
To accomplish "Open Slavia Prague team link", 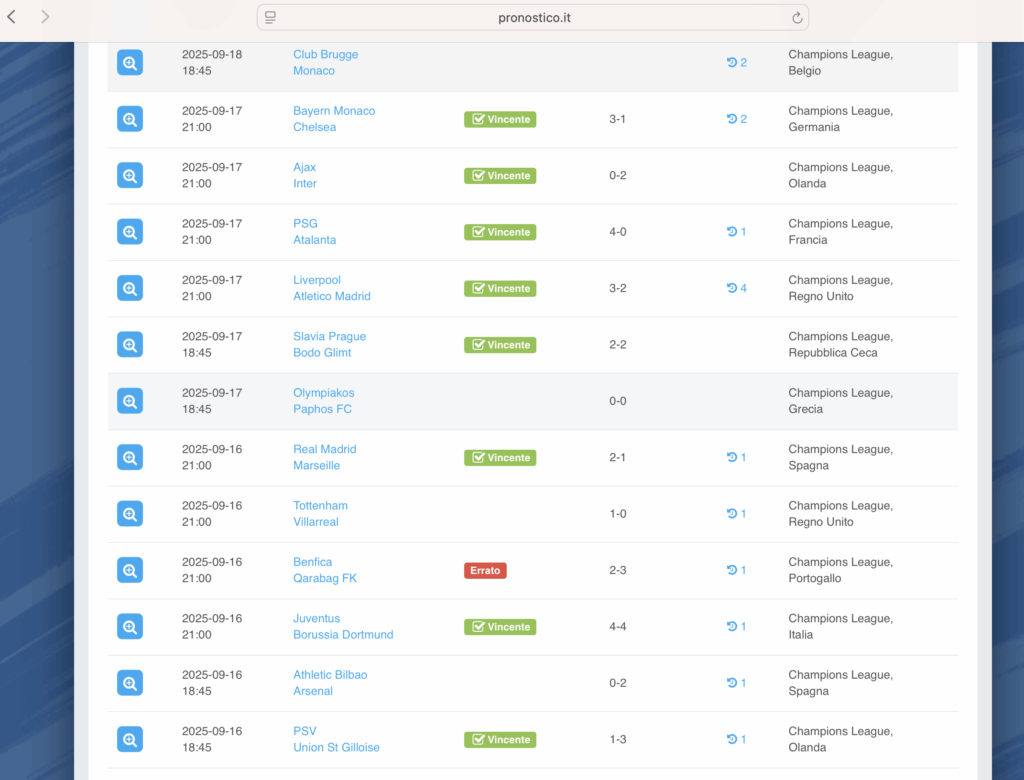I will point(329,336).
